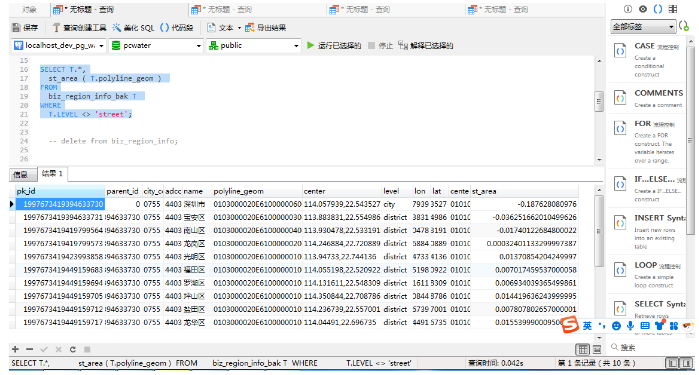The image size is (699, 375).
Task: Run the selected SQL (运行已选择的)
Action: click(x=334, y=45)
